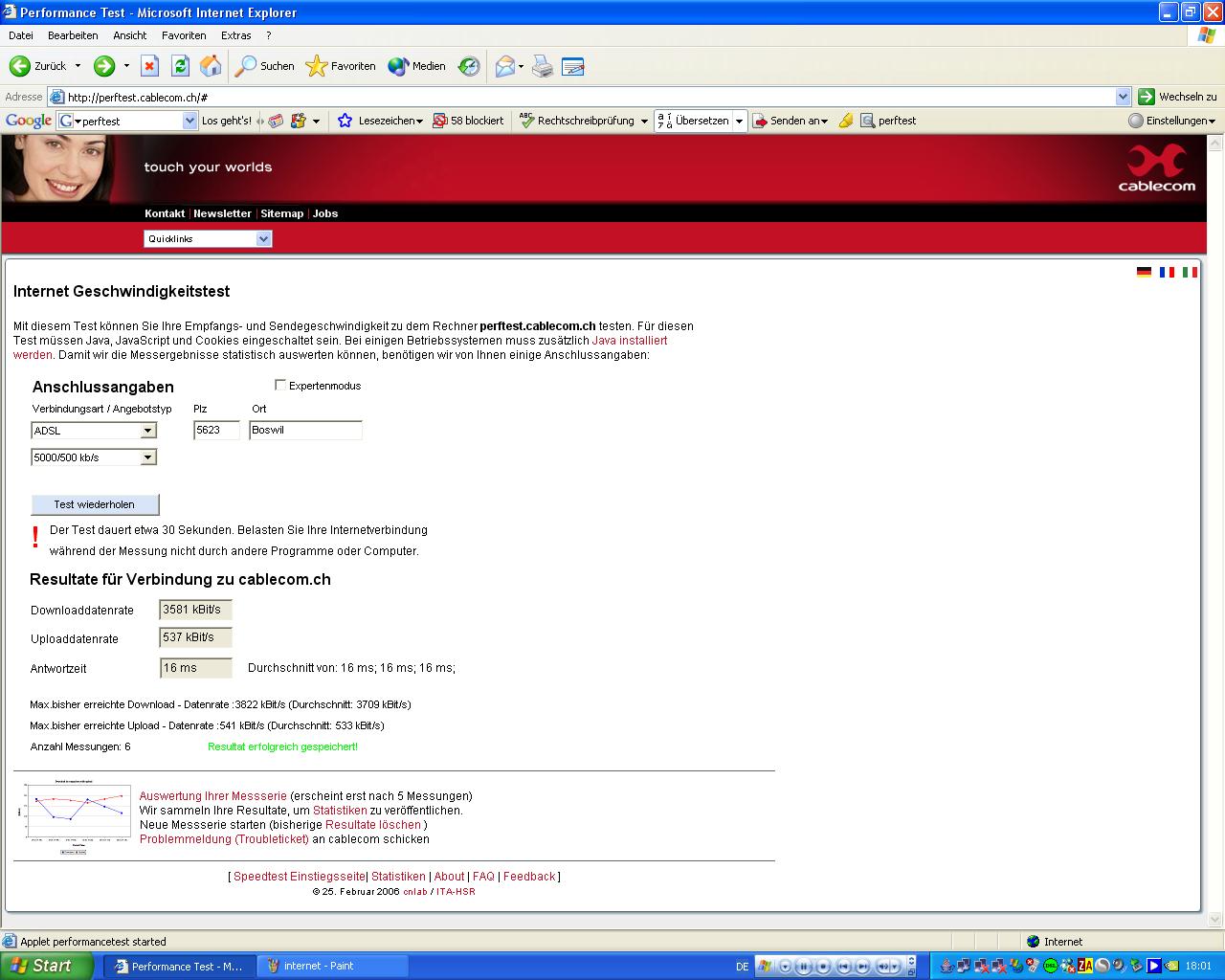Viewport: 1225px width, 980px height.
Task: Select the French flag language icon
Action: pos(1167,273)
